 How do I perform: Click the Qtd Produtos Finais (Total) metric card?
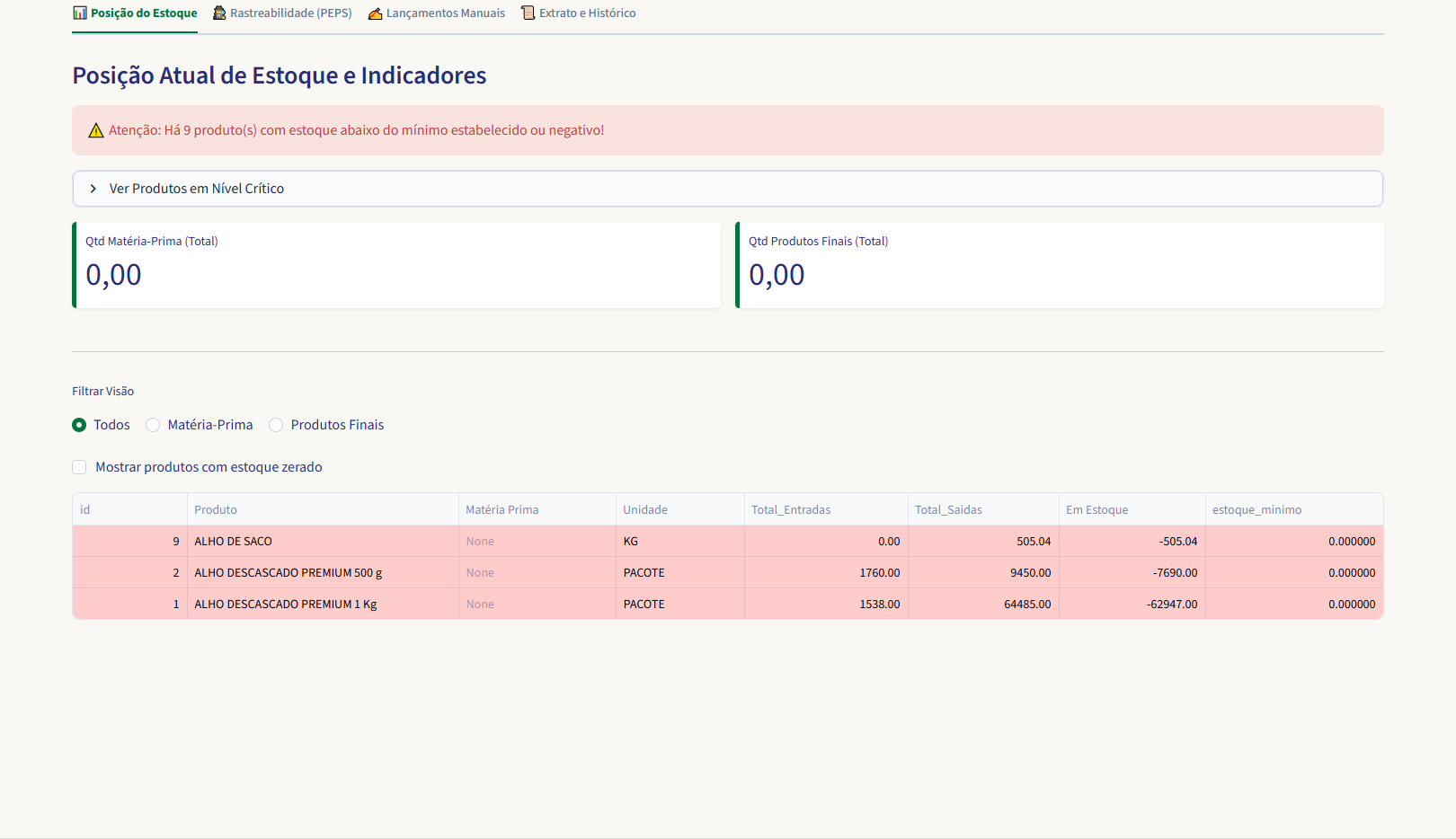coord(1060,265)
